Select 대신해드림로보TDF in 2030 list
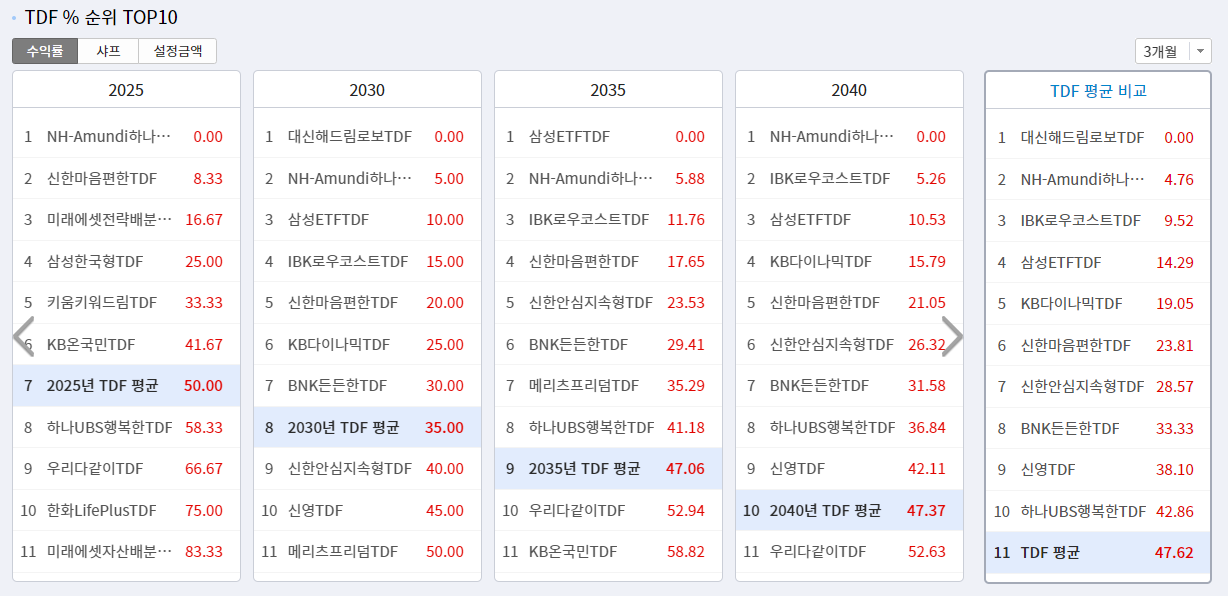Viewport: 1228px width, 596px height. (x=367, y=137)
